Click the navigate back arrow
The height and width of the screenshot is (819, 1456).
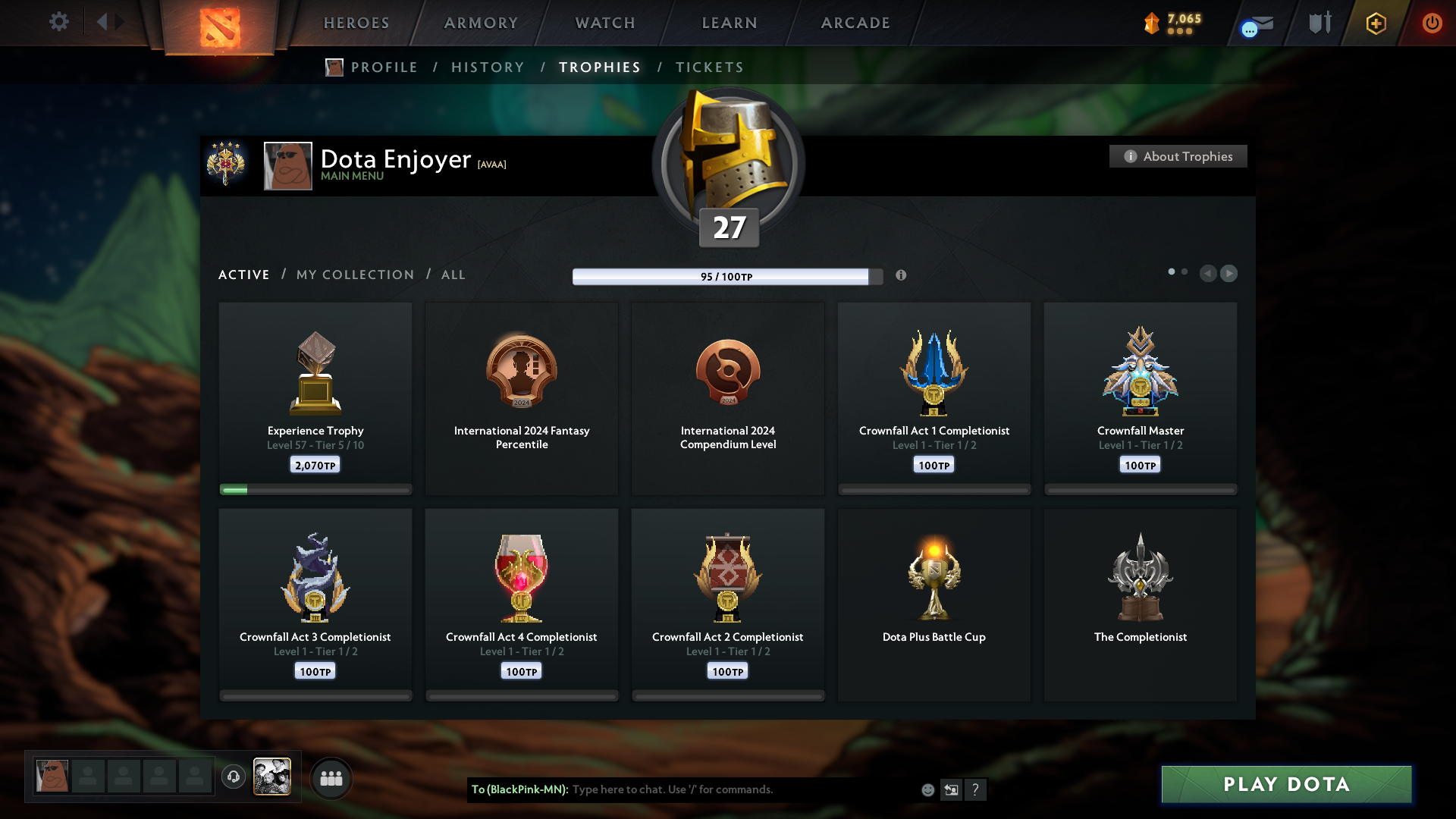[102, 22]
